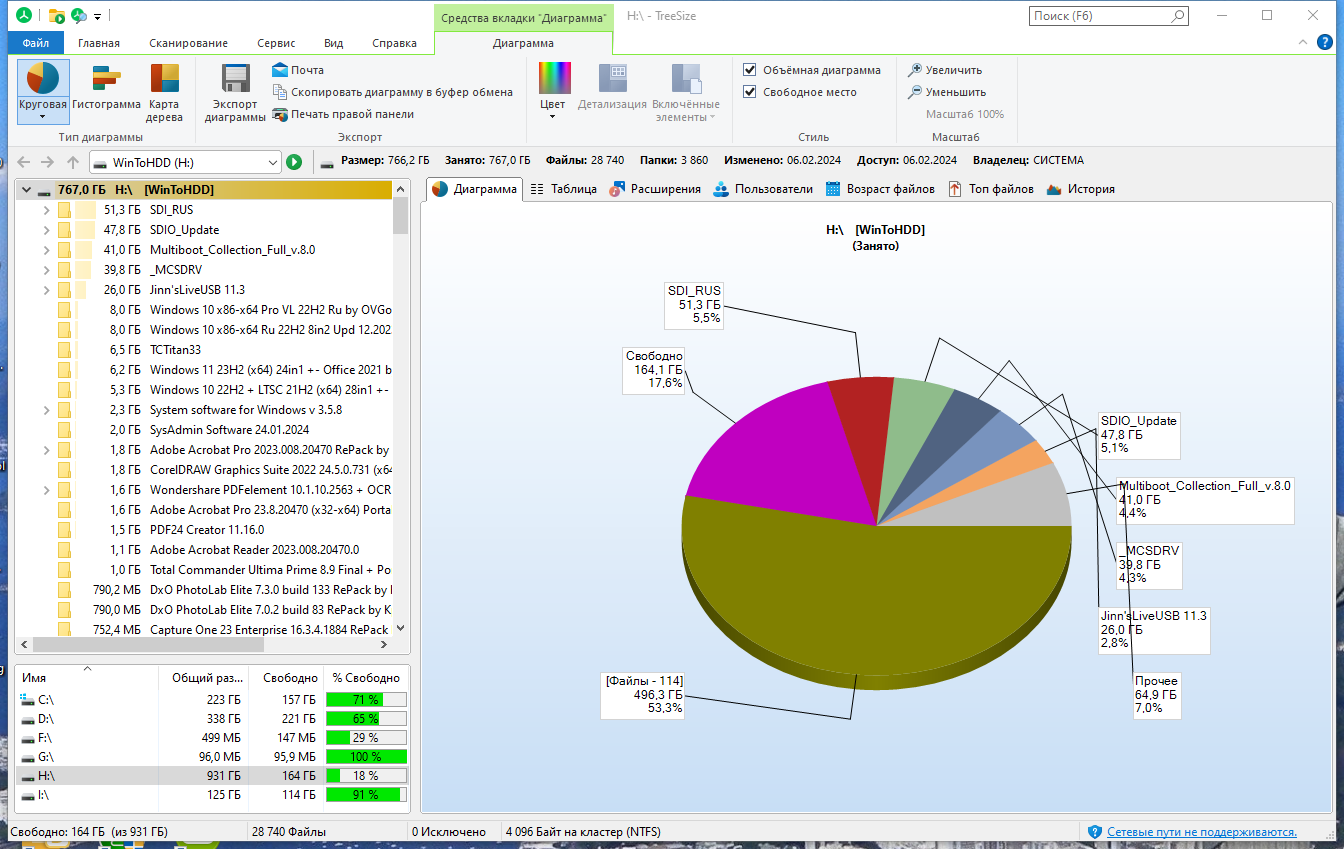Open the Топ файлов tab

pyautogui.click(x=991, y=189)
